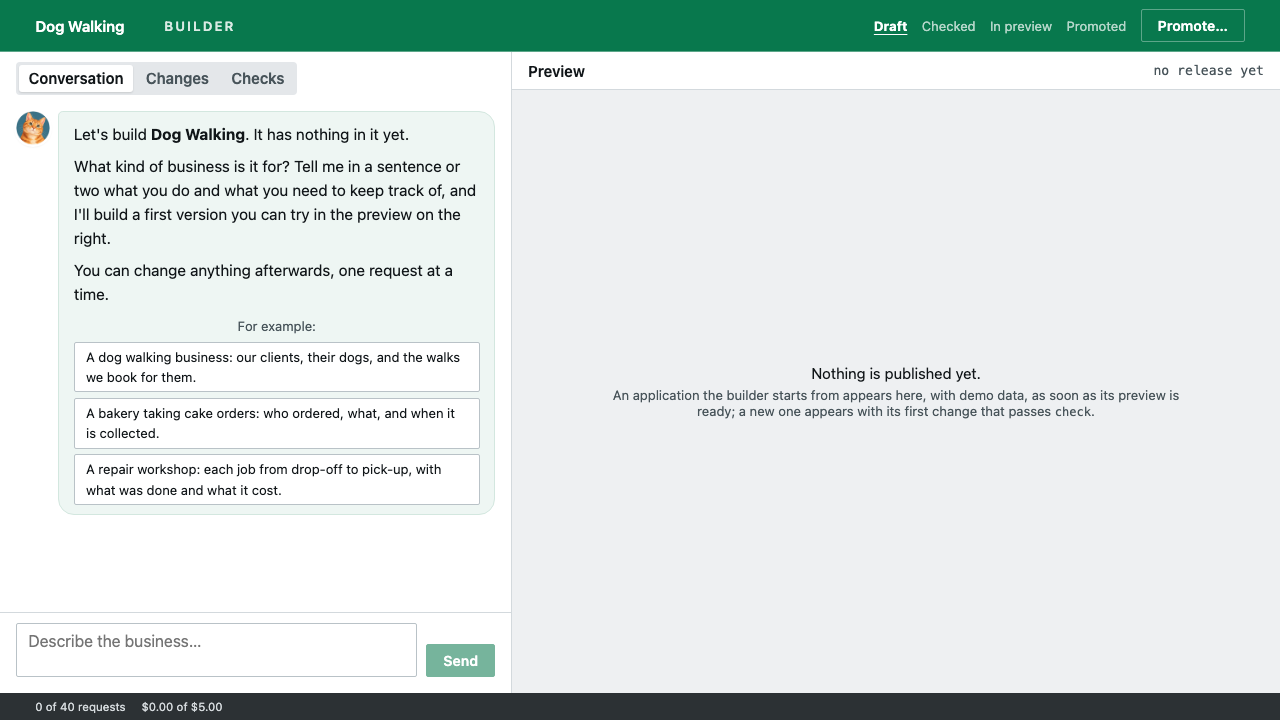1280x720 pixels.
Task: Click the BUILDER header label
Action: coord(199,27)
